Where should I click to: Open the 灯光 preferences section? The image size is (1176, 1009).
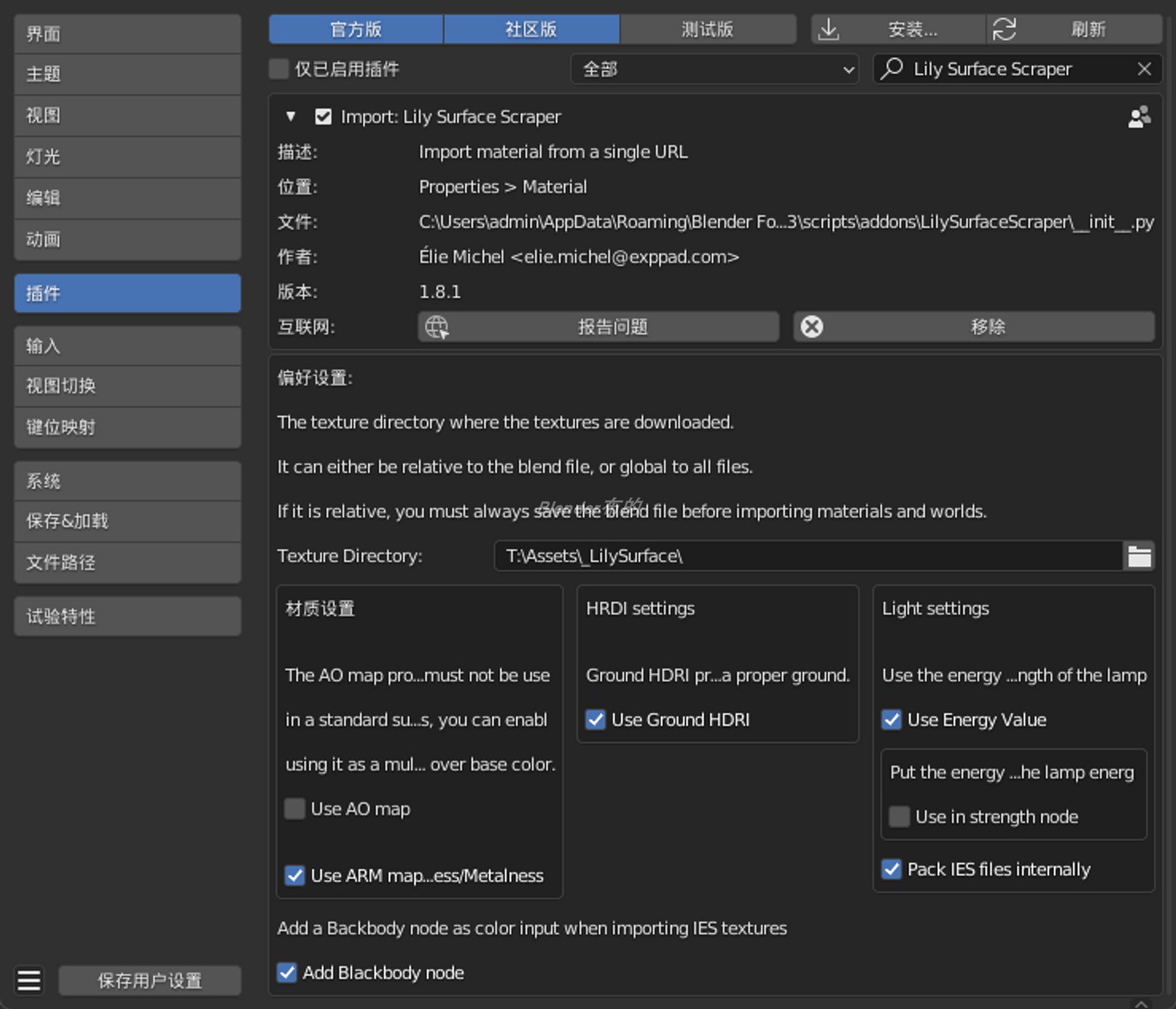(128, 157)
